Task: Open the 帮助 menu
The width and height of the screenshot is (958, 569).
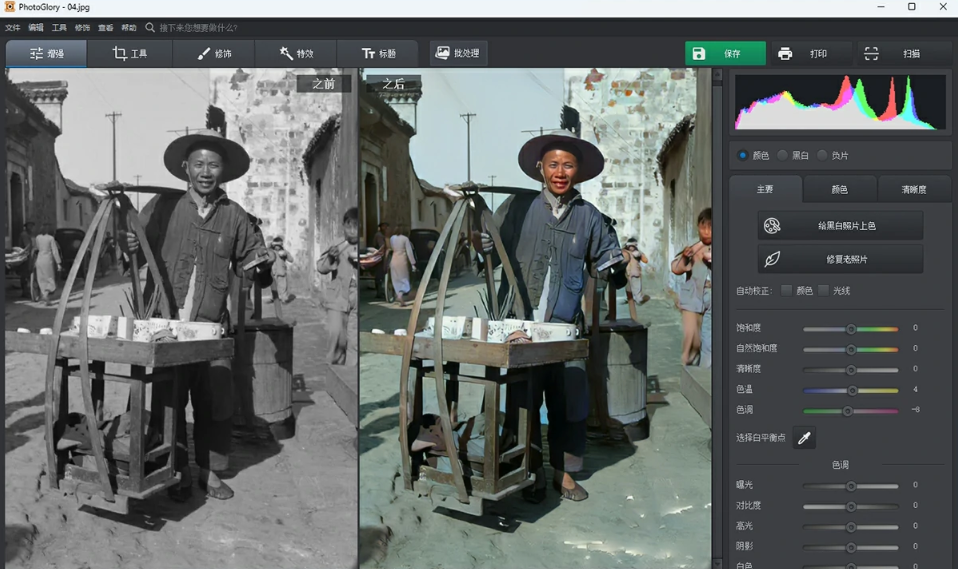Action: click(129, 28)
